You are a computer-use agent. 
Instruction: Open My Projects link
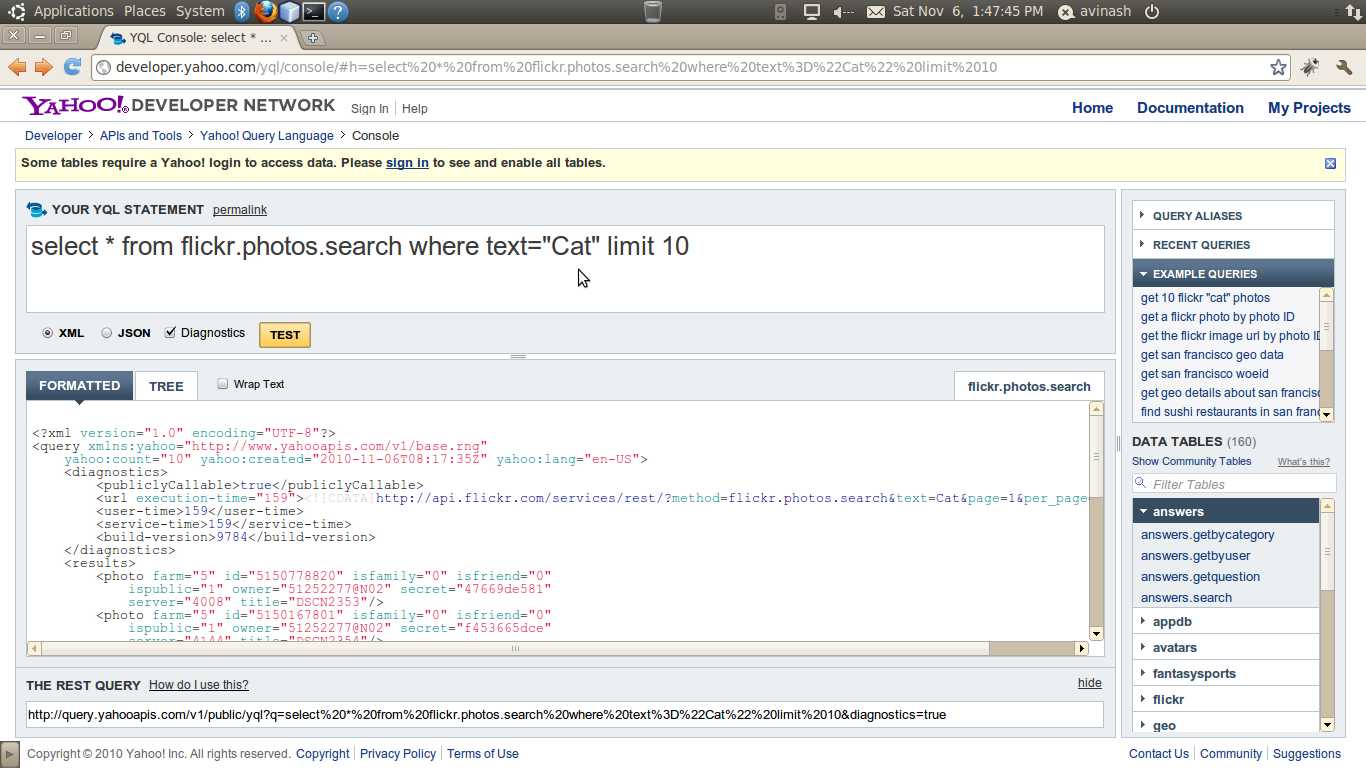(1309, 108)
